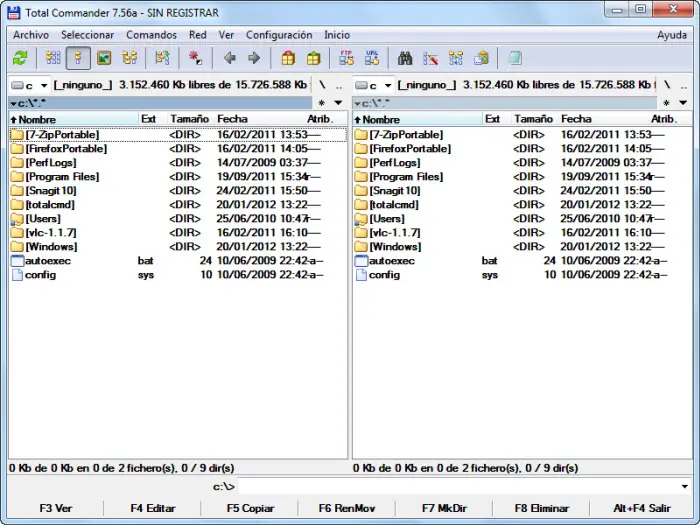Open the Notepad icon in the toolbar
The height and width of the screenshot is (525, 700).
515,58
